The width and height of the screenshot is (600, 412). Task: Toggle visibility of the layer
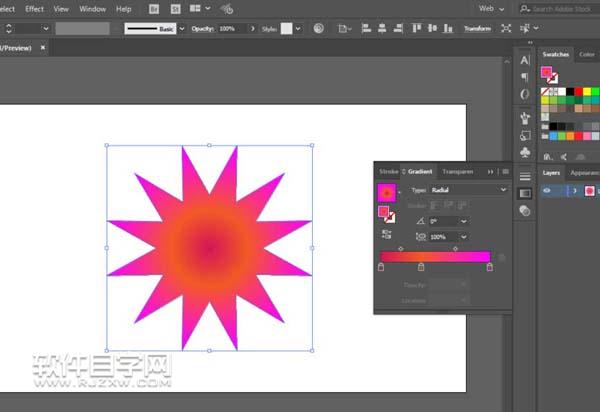[x=547, y=190]
